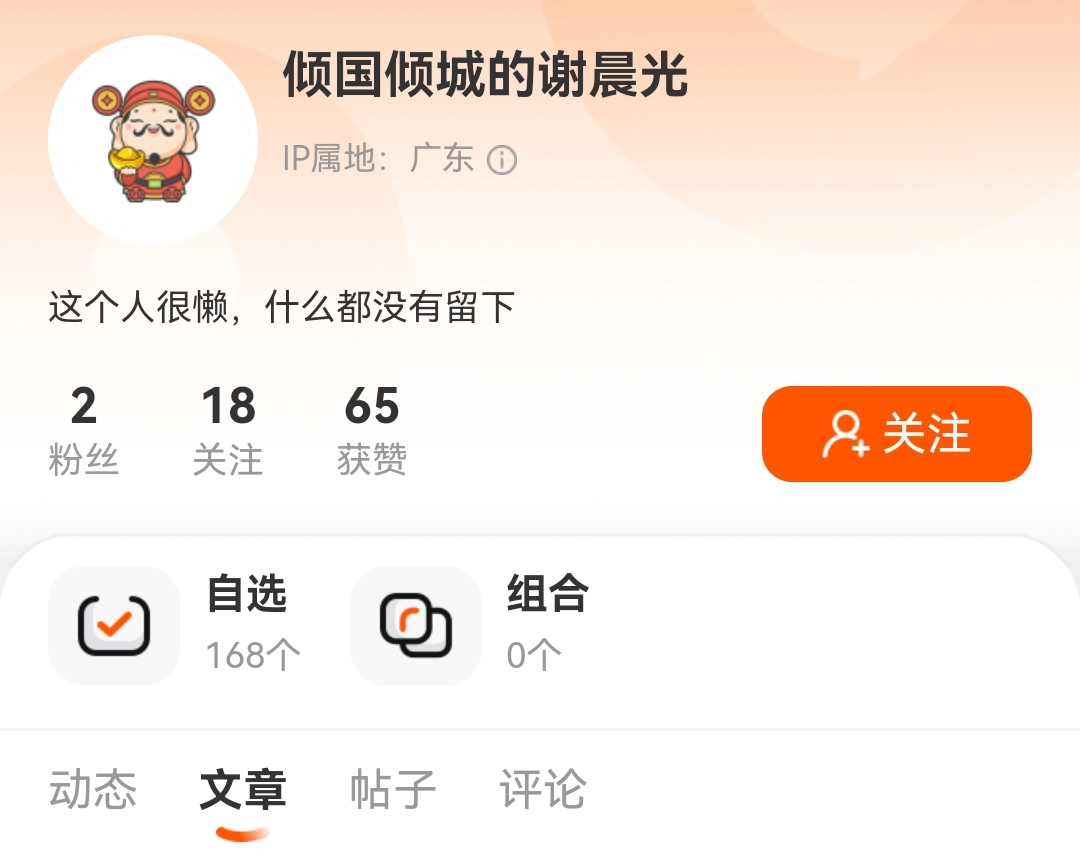Click the IP location info circle icon
Screen dimensions: 1080x868
point(501,160)
